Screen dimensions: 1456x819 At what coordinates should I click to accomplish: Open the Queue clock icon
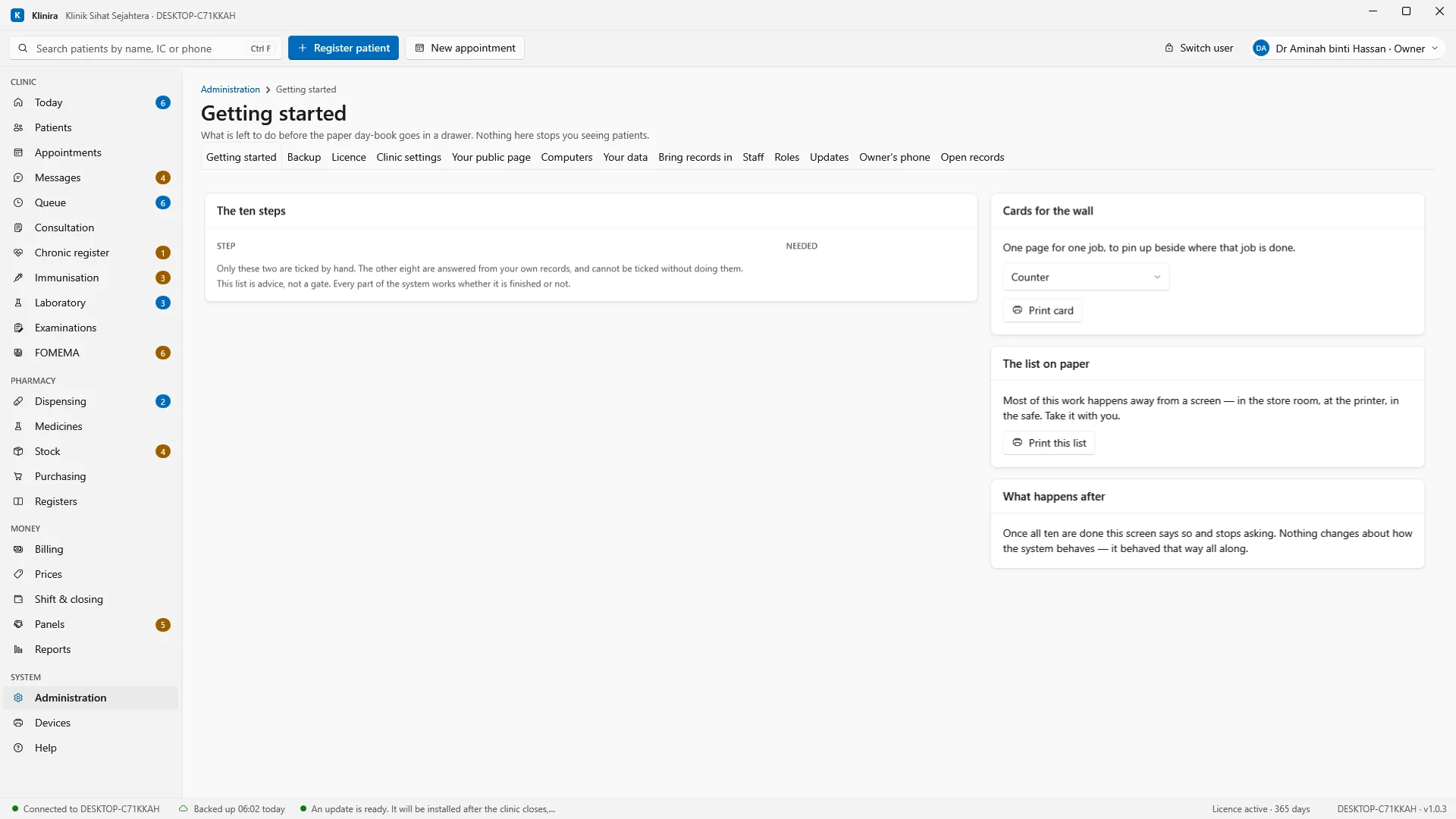[x=18, y=202]
